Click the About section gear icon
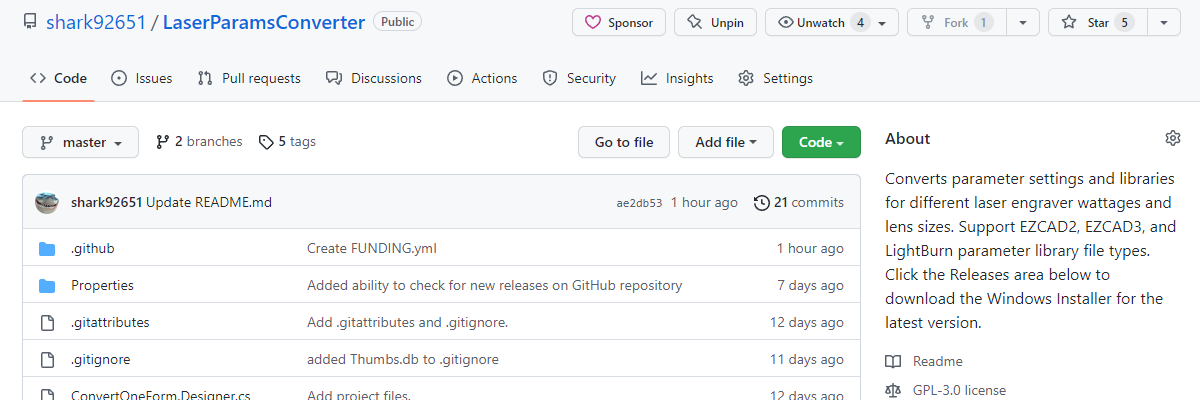The width and height of the screenshot is (1200, 400). [x=1173, y=138]
